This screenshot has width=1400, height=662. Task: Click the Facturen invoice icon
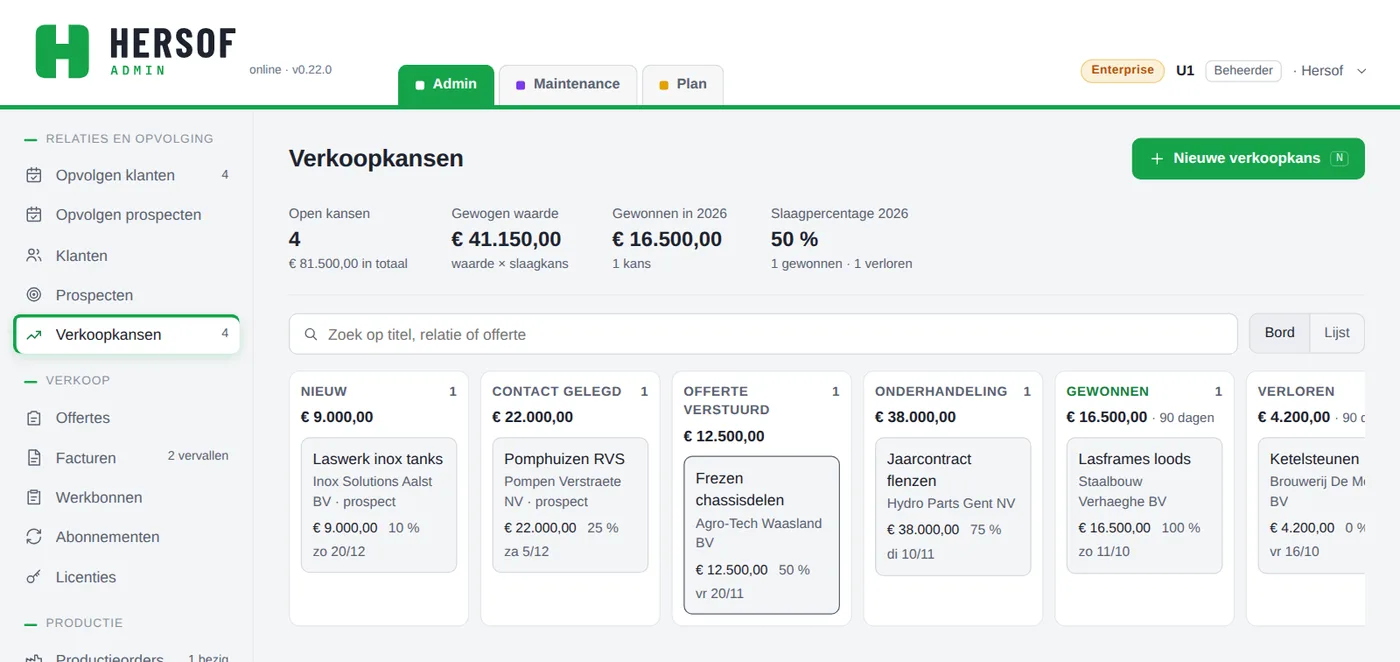(34, 458)
